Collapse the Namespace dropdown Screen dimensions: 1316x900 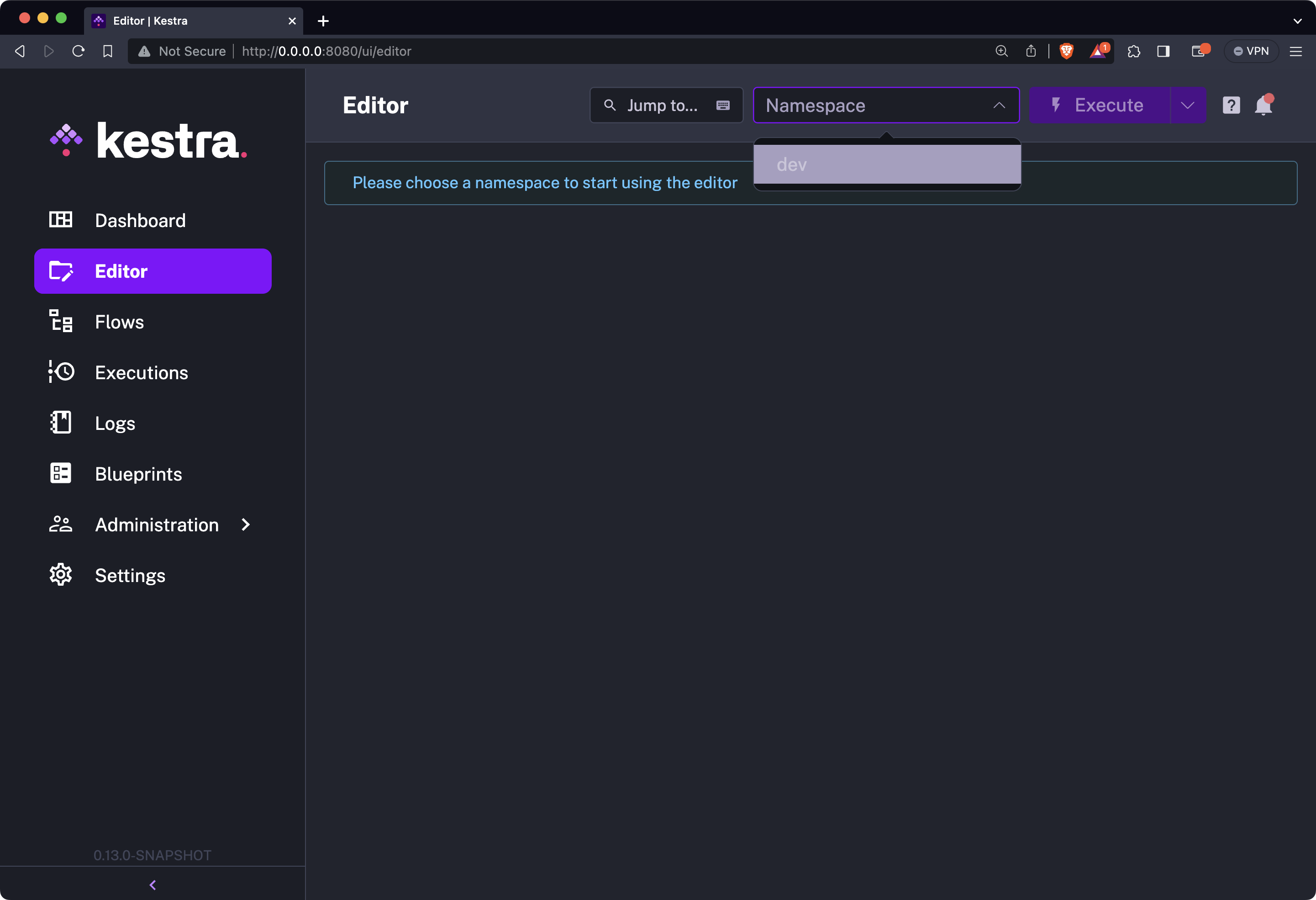coord(998,105)
